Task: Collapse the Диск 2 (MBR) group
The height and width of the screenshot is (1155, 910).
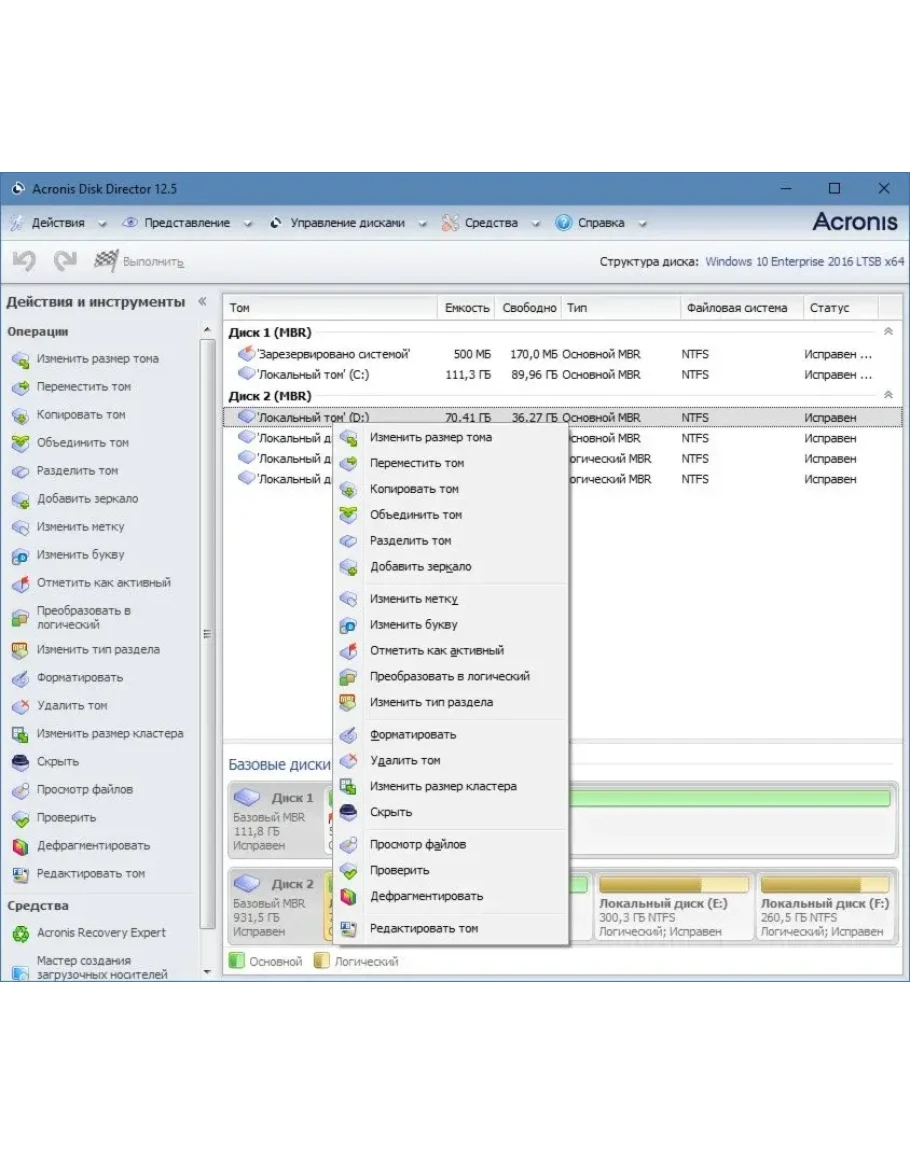Action: (x=887, y=396)
